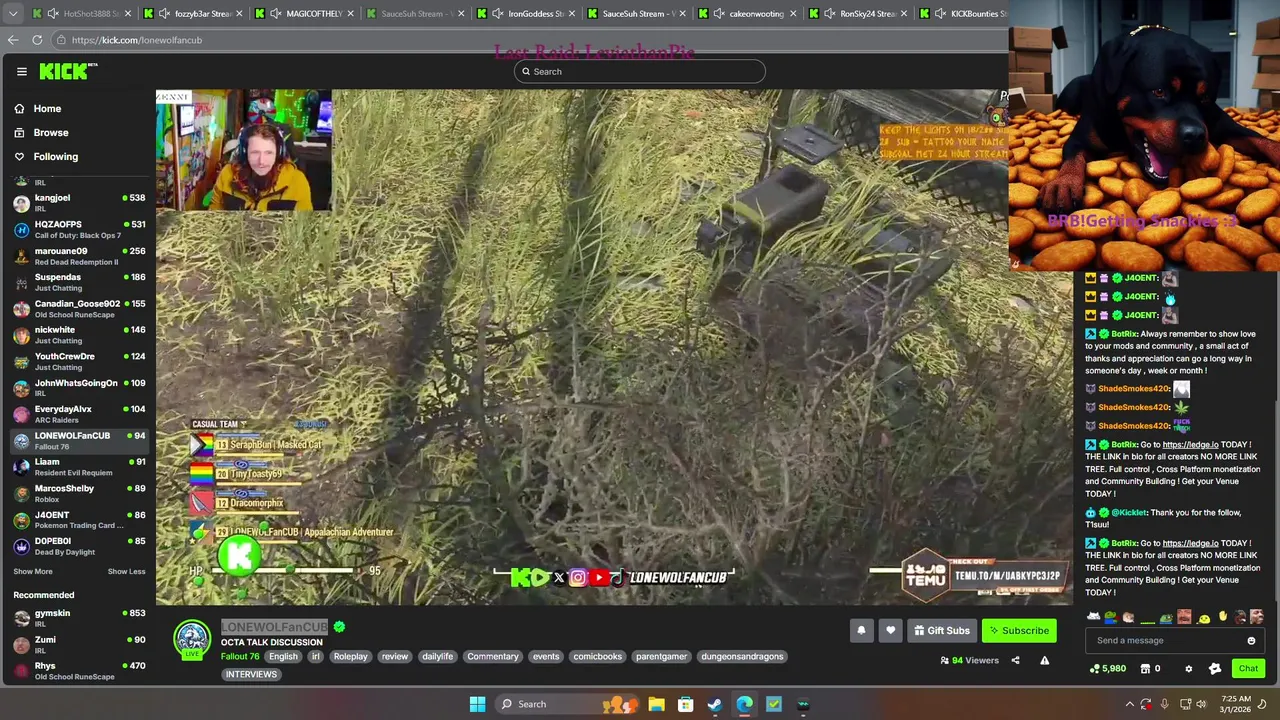1280x720 pixels.
Task: Open Windows Start menu
Action: [477, 704]
